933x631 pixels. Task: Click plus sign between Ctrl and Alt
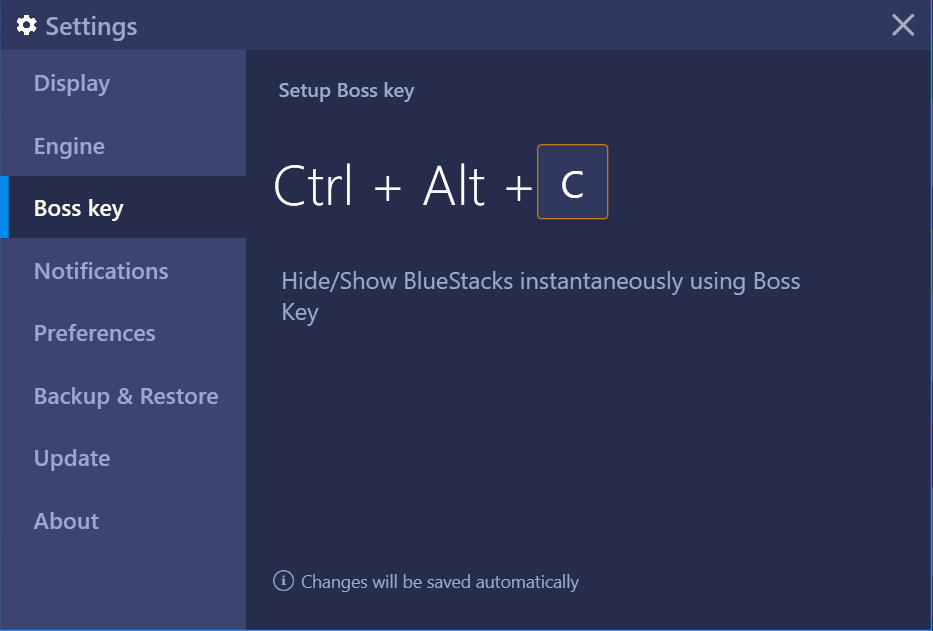pos(388,187)
